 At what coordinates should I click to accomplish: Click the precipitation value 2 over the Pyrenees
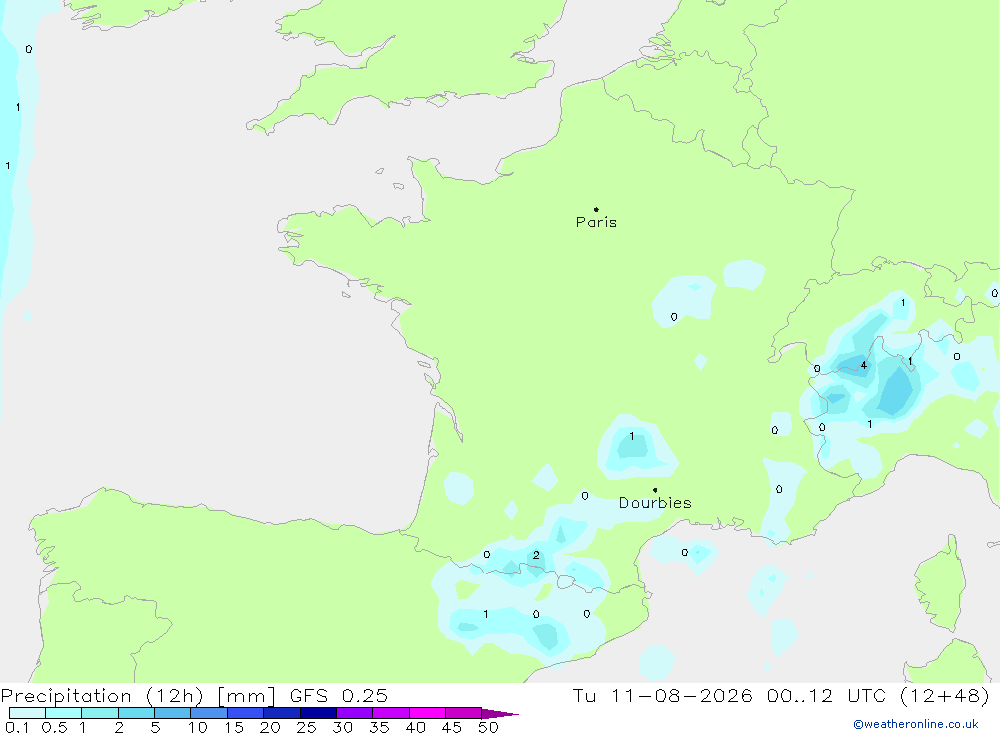pos(536,555)
